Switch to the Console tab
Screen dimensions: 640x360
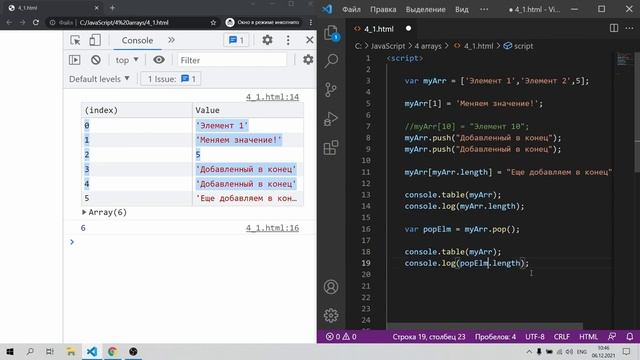[137, 40]
